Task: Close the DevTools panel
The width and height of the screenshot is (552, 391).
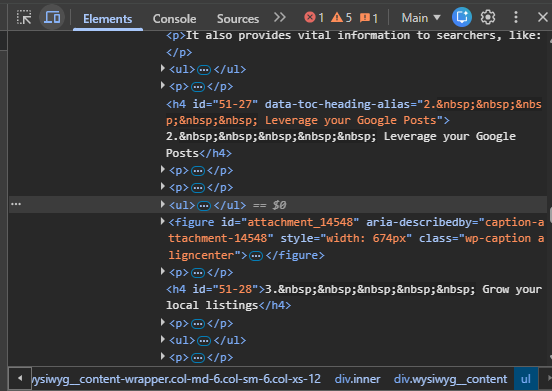Action: [542, 17]
